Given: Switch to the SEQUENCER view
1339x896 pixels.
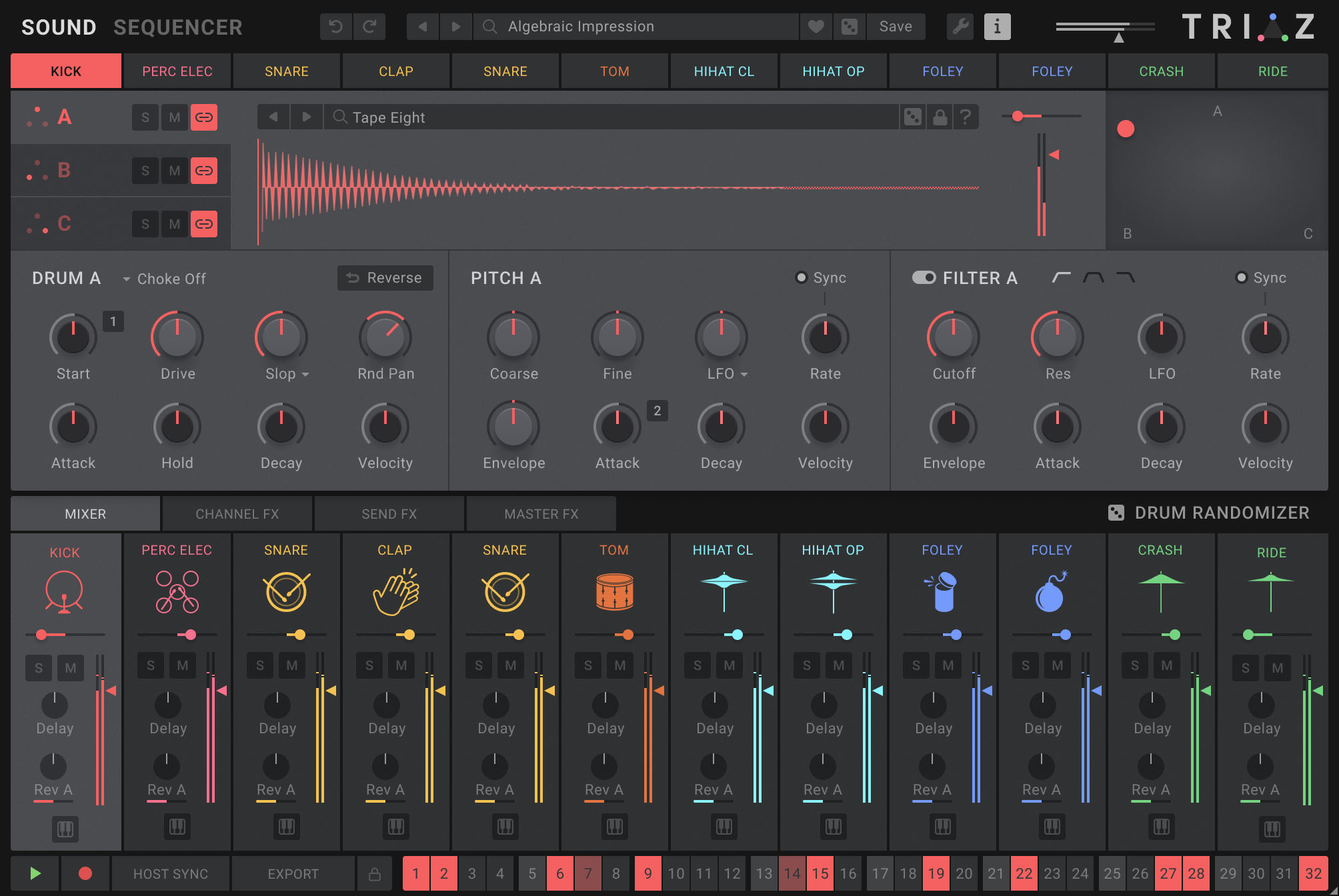Looking at the screenshot, I should 177,27.
